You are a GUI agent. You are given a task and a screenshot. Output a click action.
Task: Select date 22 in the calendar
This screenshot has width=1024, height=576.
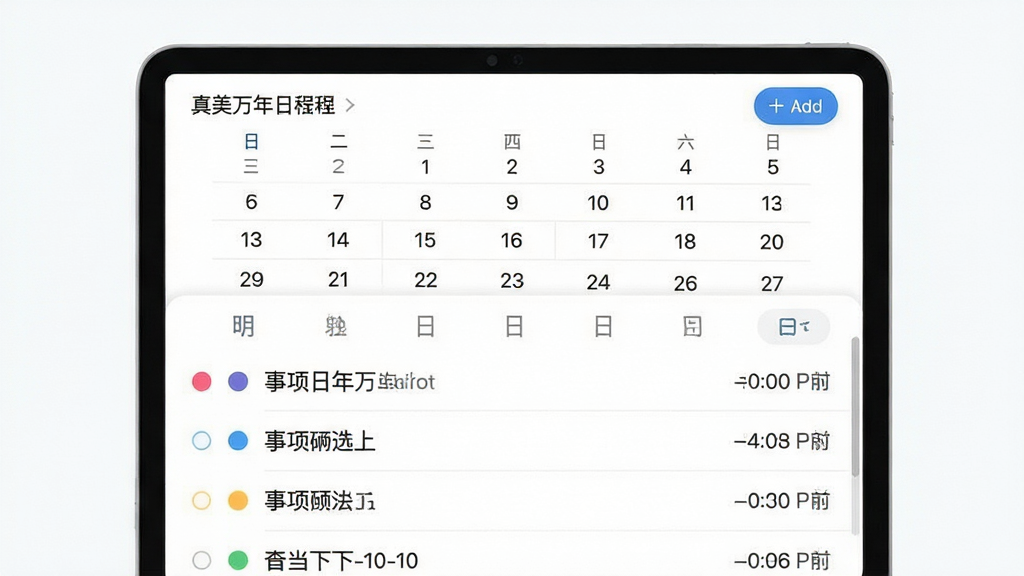pos(426,280)
